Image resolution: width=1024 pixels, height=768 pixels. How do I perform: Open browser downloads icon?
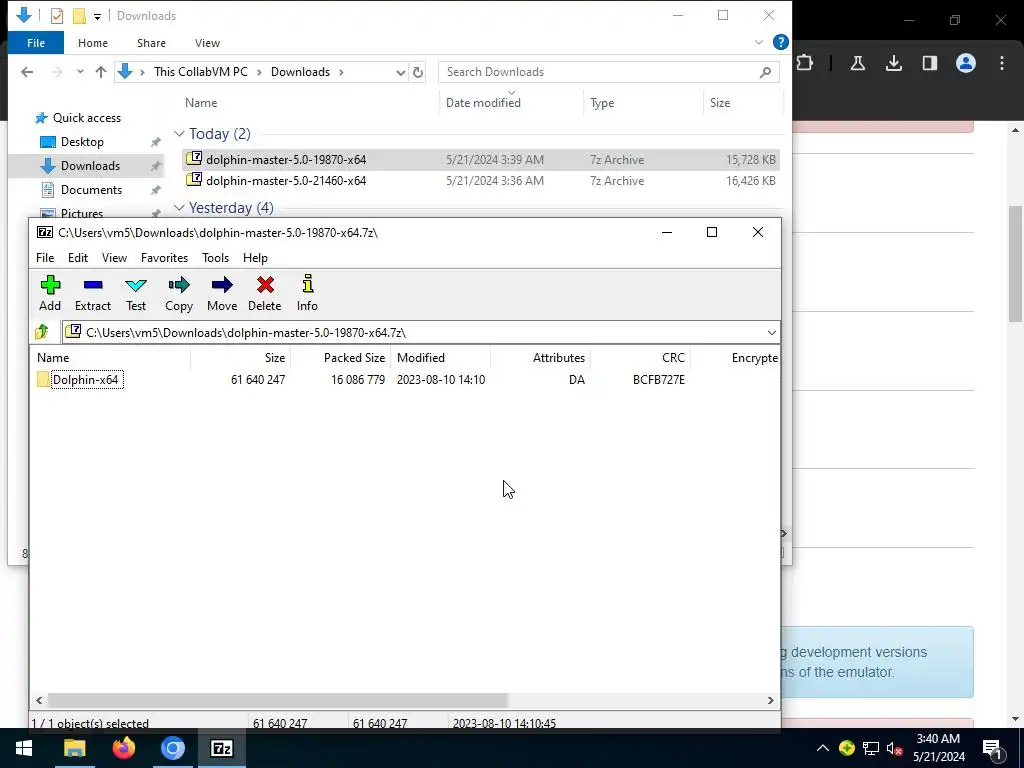pos(893,63)
